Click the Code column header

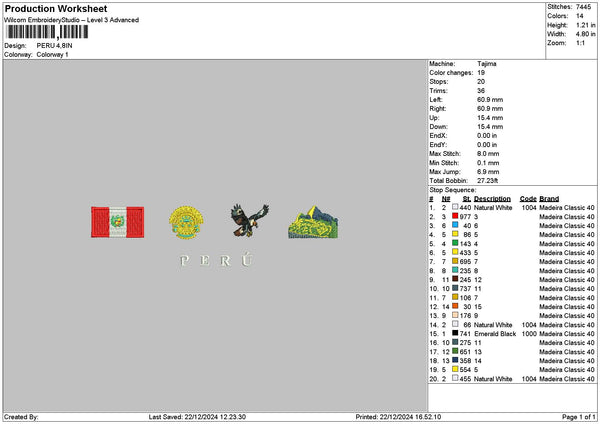528,199
